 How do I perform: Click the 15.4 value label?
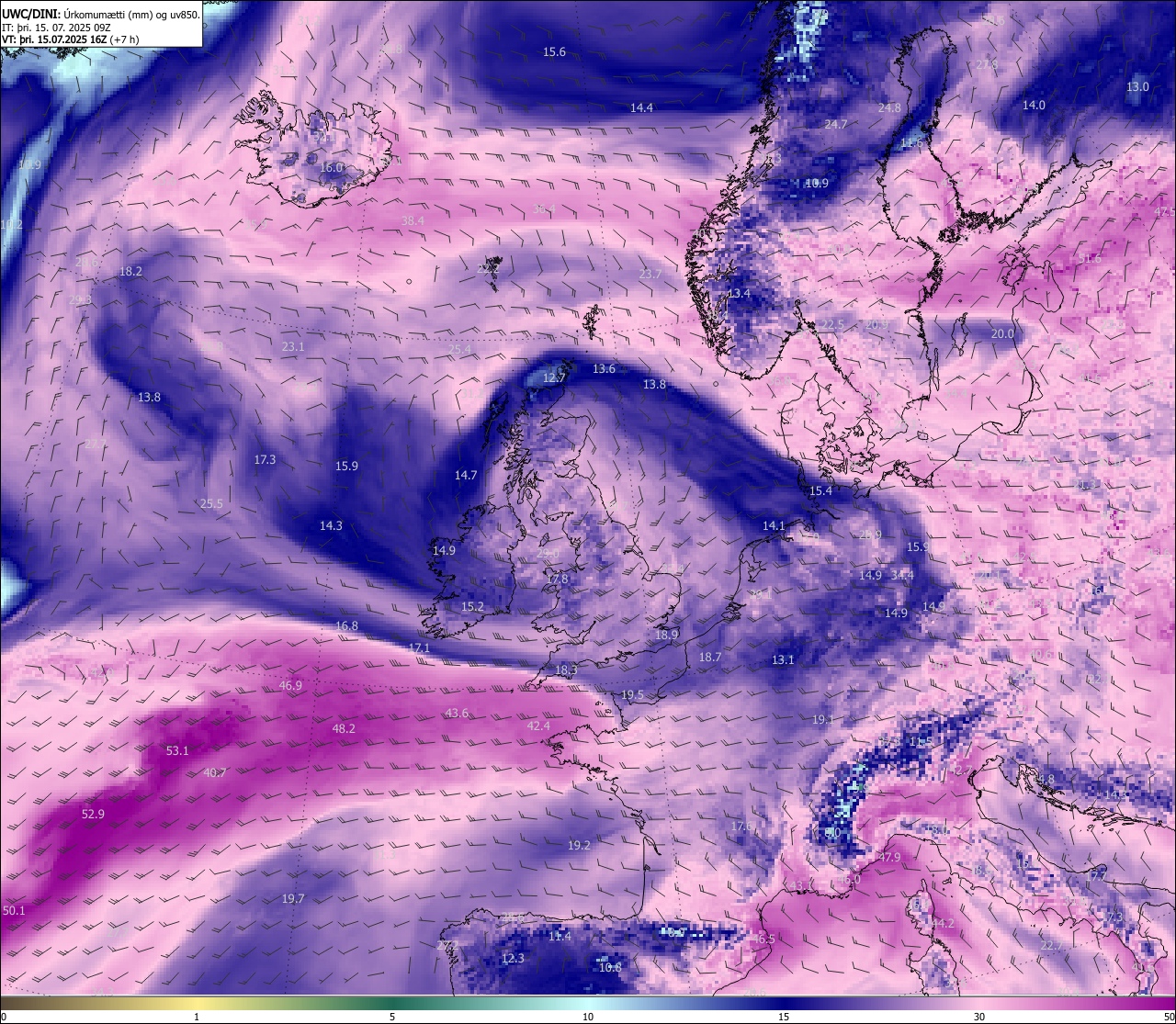pos(820,491)
